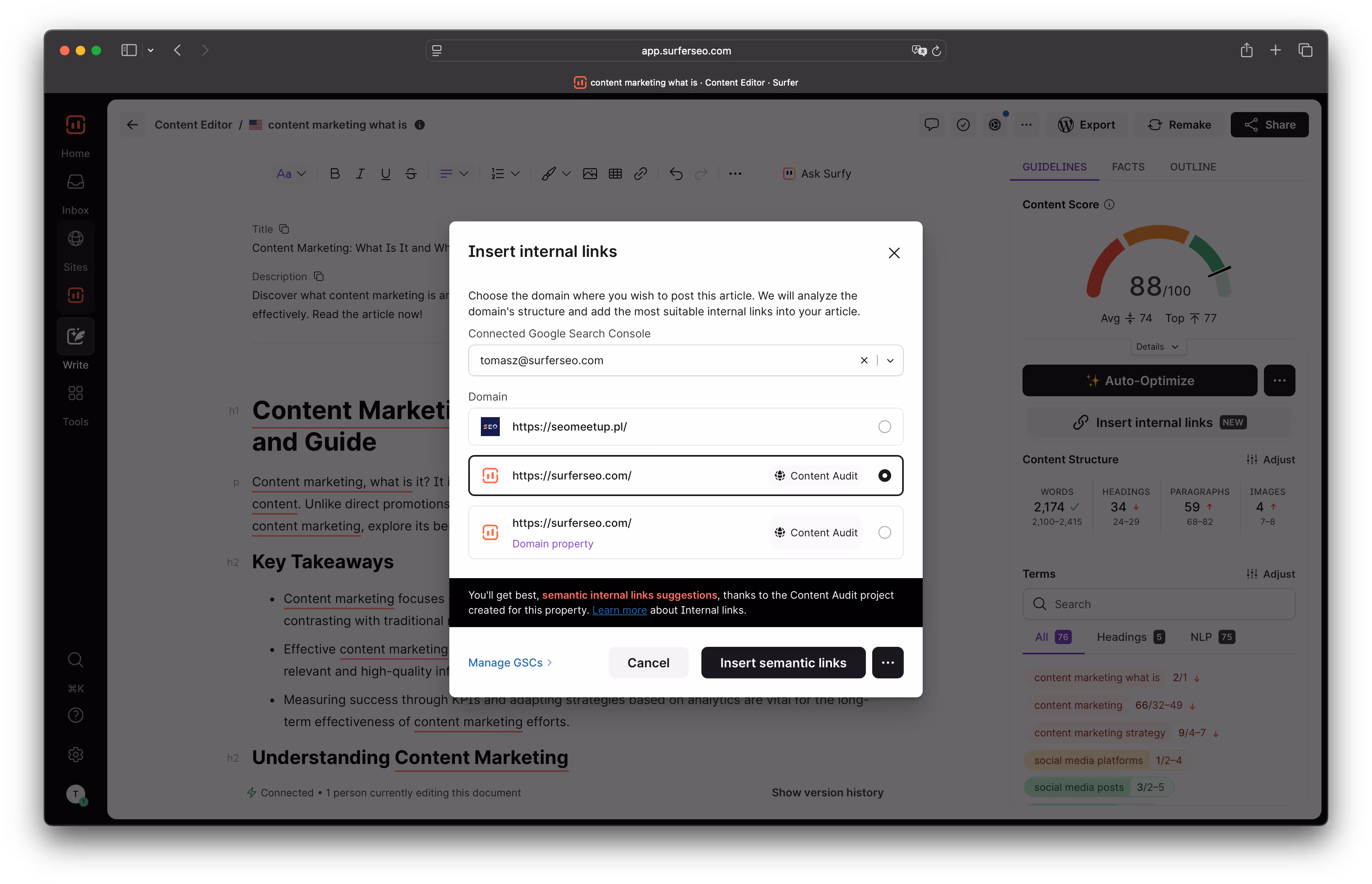Click the insert table icon

coord(615,173)
